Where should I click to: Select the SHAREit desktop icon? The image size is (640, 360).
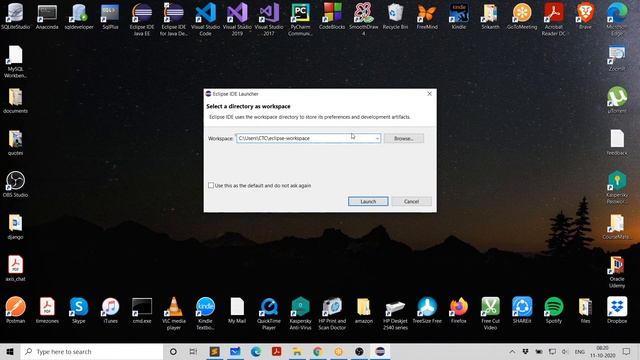[522, 310]
